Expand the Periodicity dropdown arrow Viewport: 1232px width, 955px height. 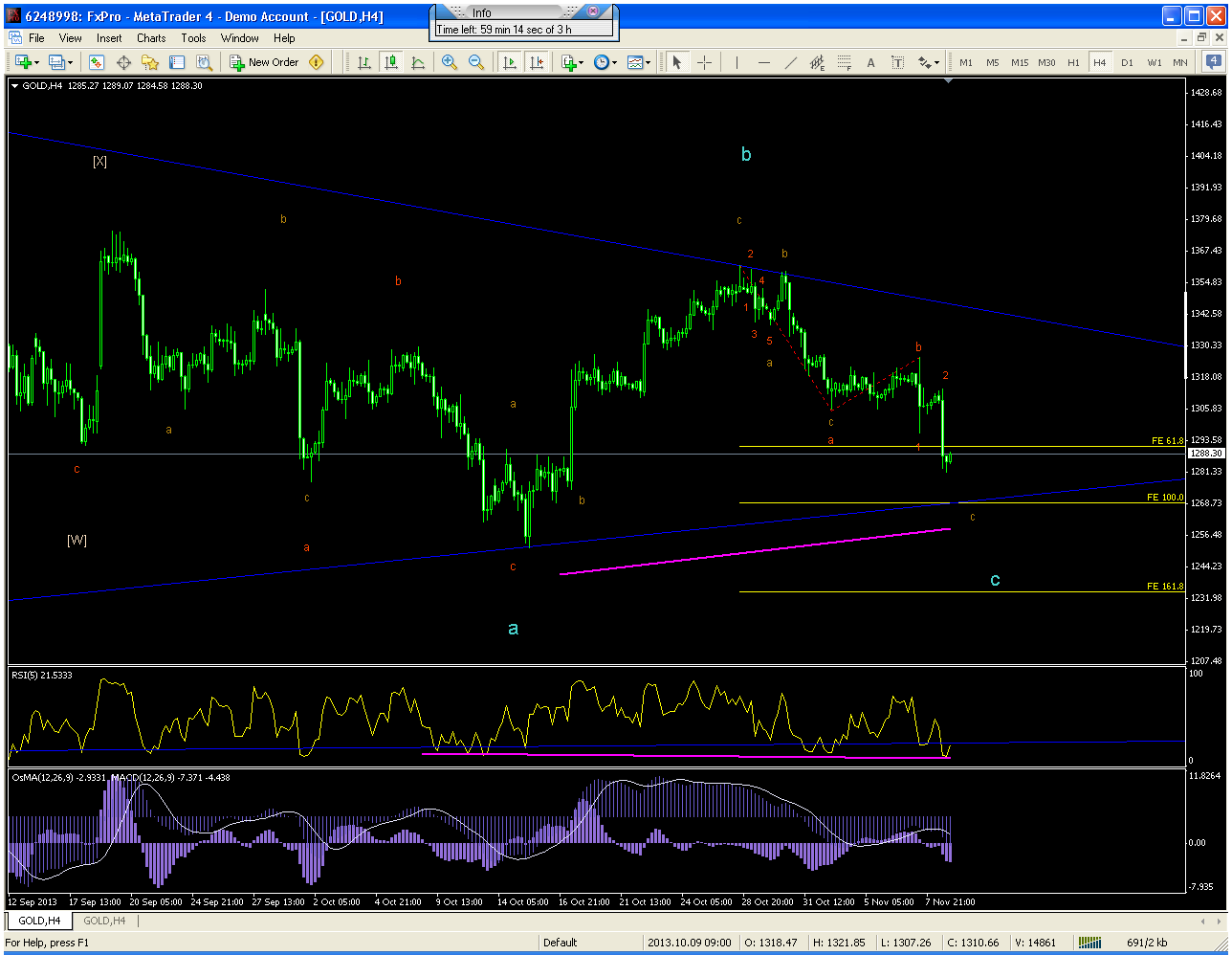614,62
